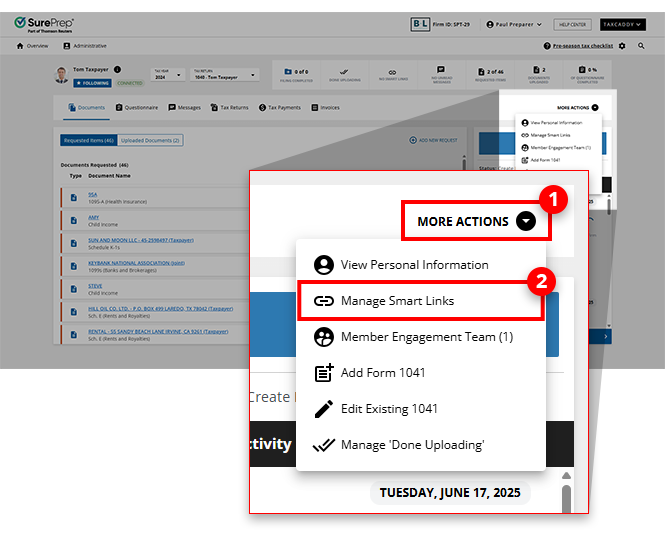Click the Firm ID: SPT-29 text
665x537 pixels.
click(451, 25)
